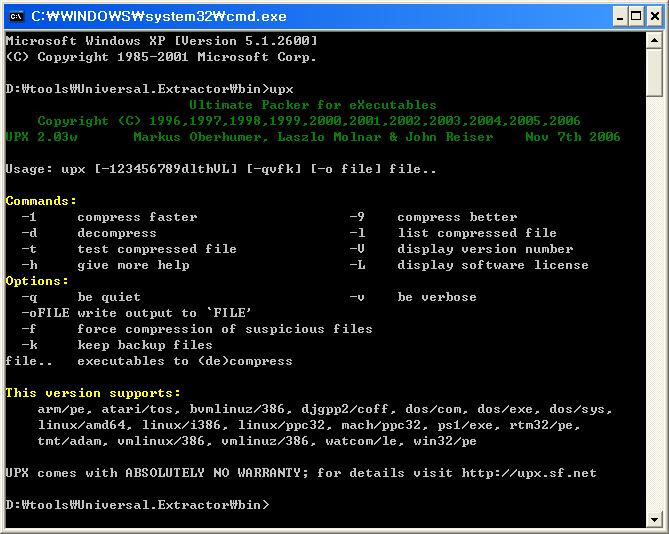The height and width of the screenshot is (534, 669).
Task: Click the '-q be quiet' entry
Action: coord(81,297)
